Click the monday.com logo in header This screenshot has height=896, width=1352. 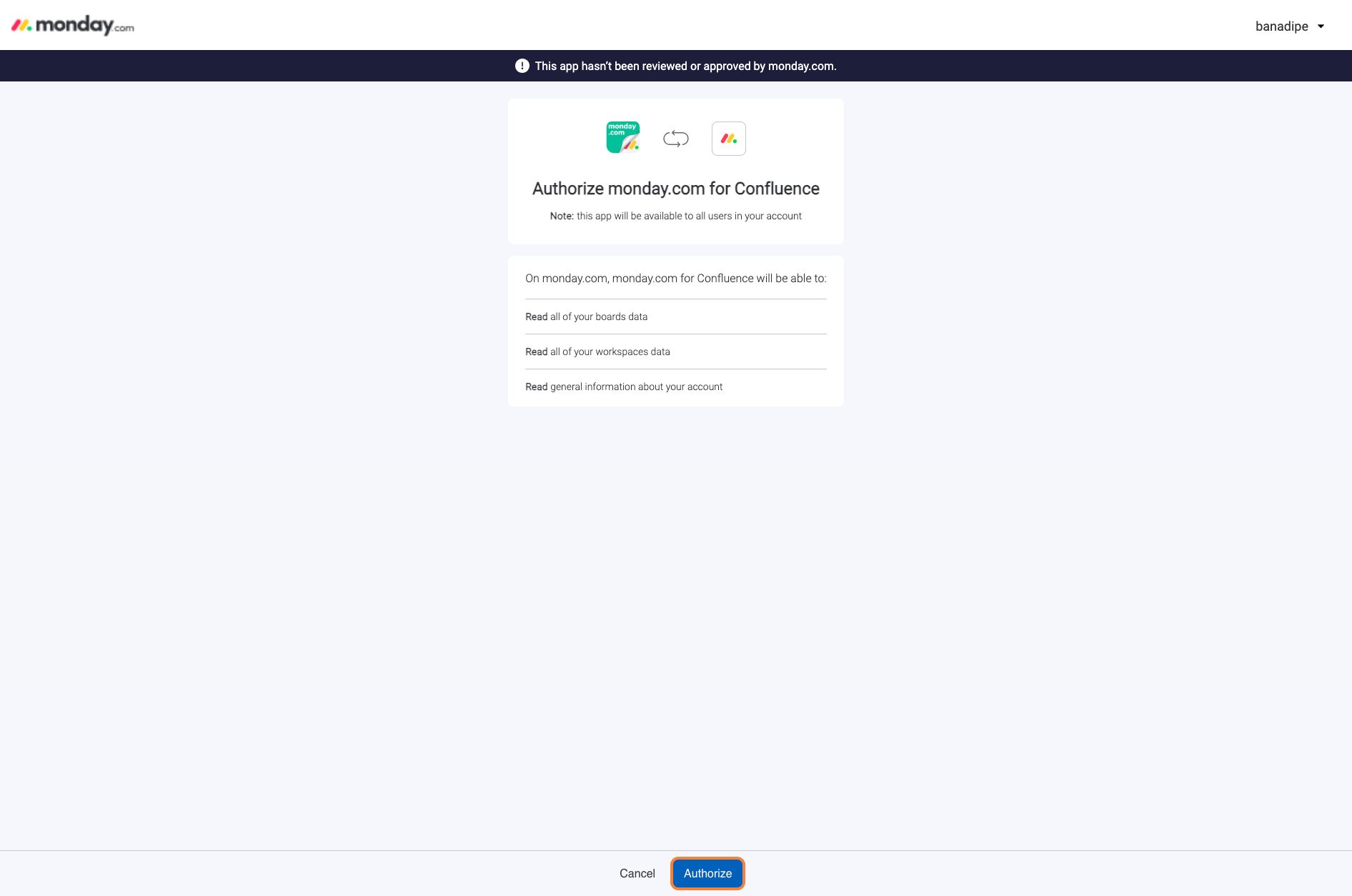click(73, 26)
